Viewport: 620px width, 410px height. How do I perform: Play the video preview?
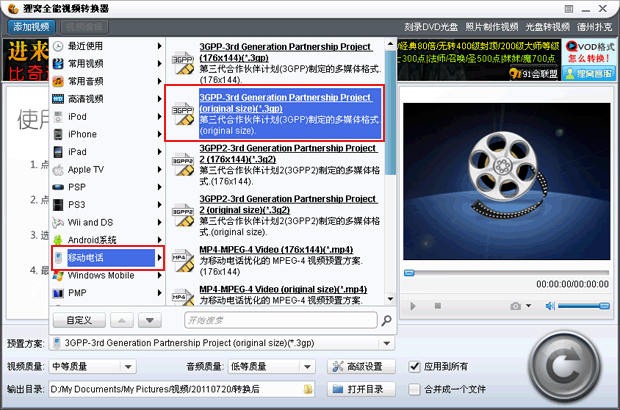pos(413,306)
